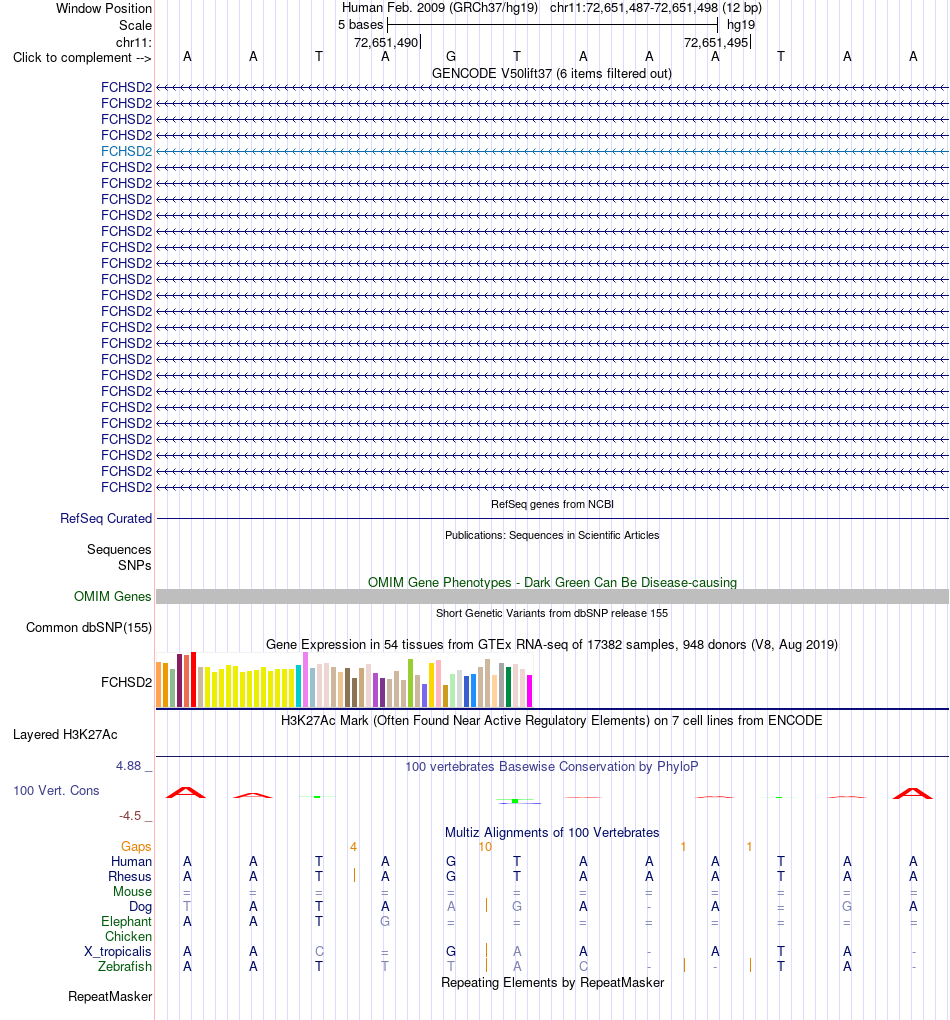This screenshot has width=950, height=1020.
Task: Open the RefSeq Curated track label
Action: coord(106,518)
